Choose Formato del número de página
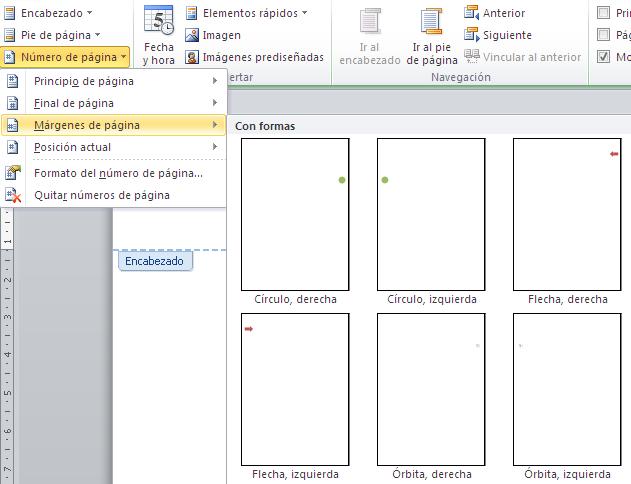The width and height of the screenshot is (631, 484). point(113,173)
